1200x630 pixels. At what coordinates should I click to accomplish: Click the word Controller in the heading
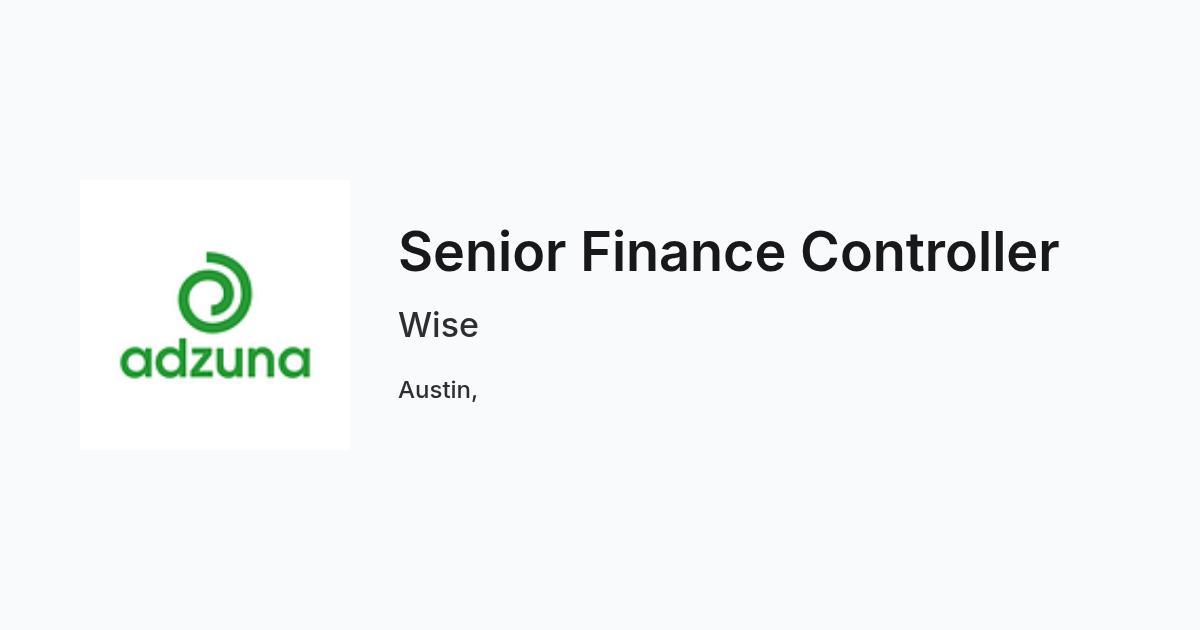coord(930,251)
